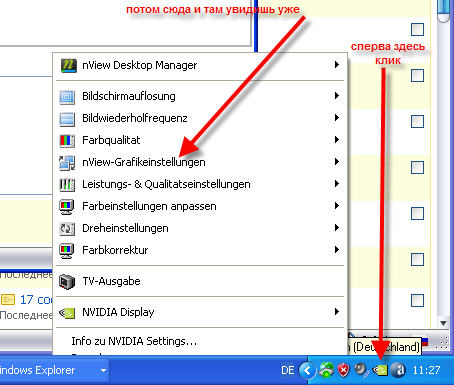Expand the nView Desktop Manager submenu arrow
Viewport: 454px width, 385px height.
click(337, 64)
